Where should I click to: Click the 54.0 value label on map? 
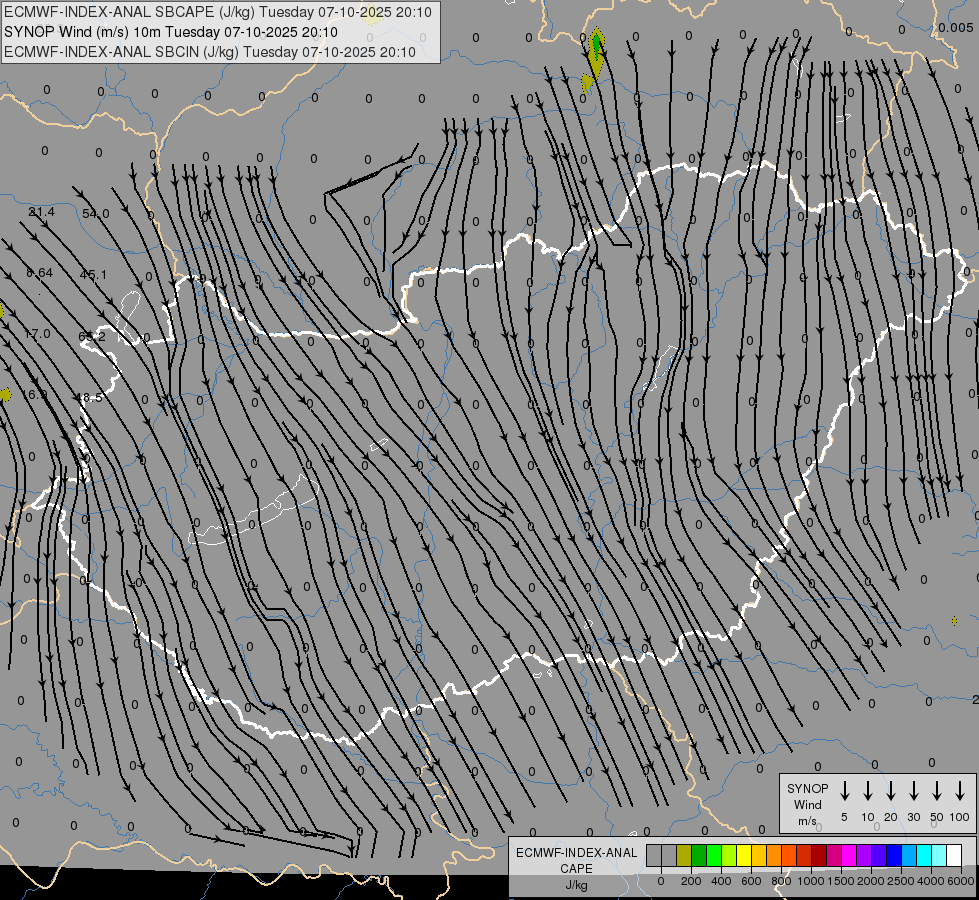pyautogui.click(x=96, y=214)
